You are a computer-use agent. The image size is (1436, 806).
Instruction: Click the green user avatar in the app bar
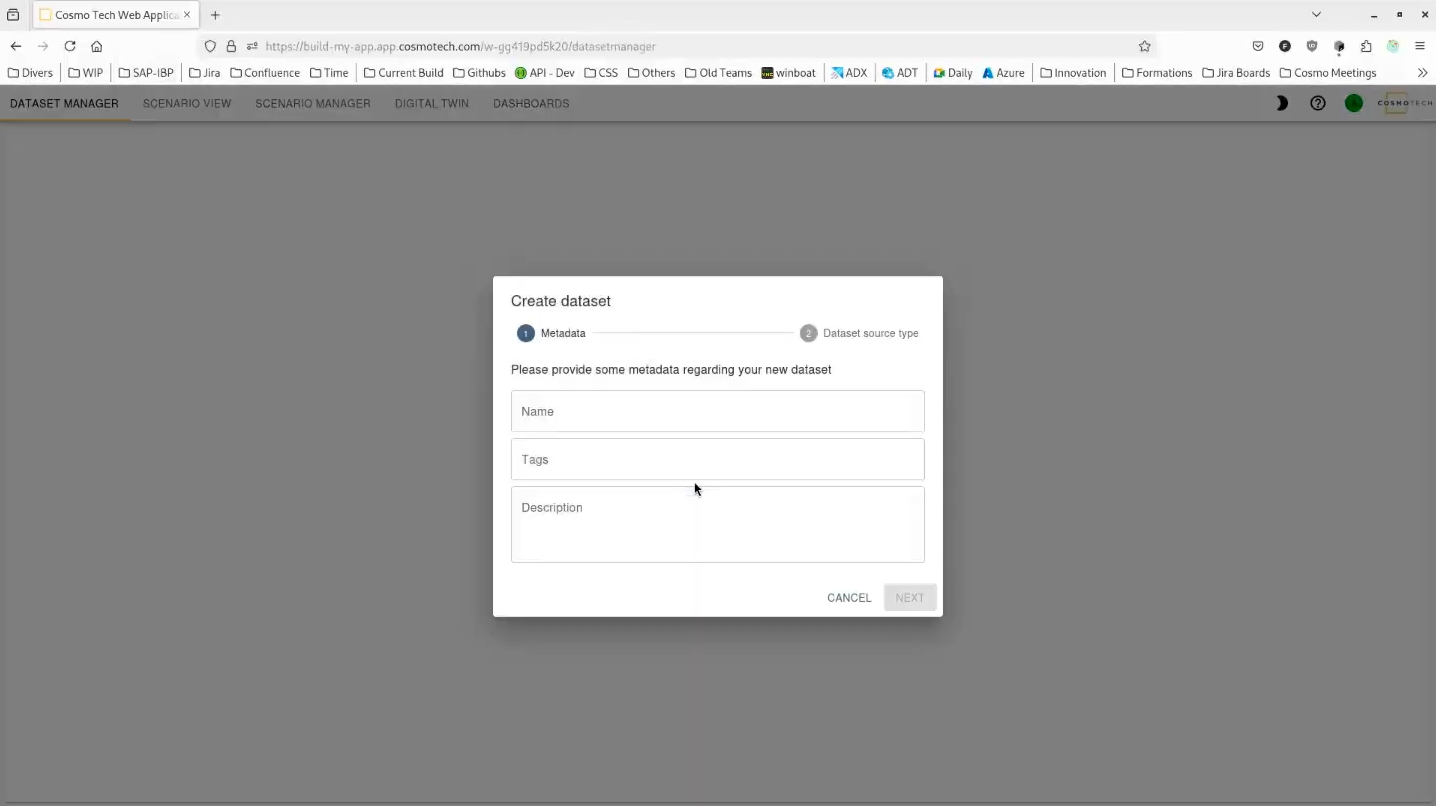point(1353,102)
